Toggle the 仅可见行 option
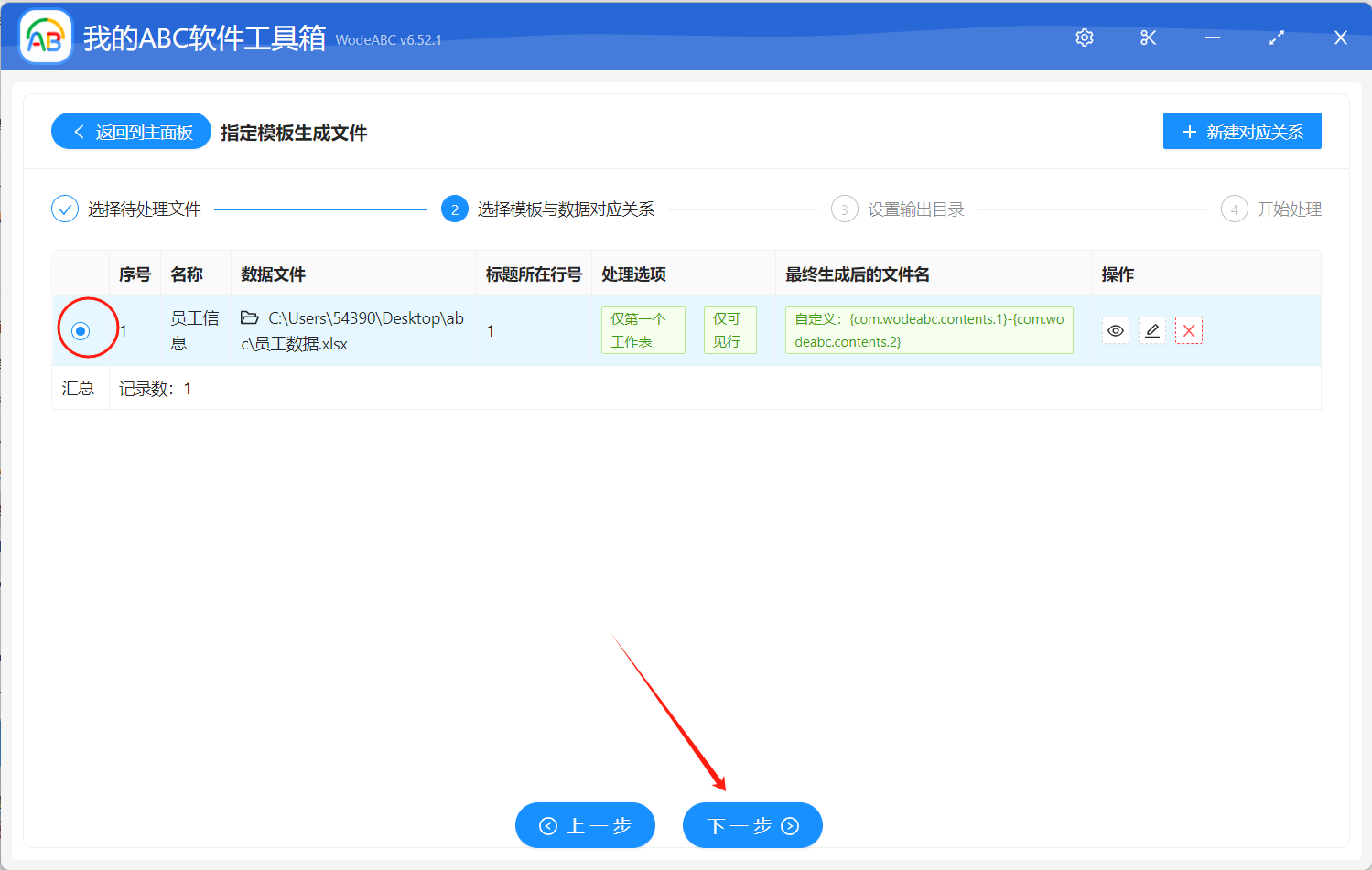This screenshot has height=870, width=1372. coord(729,330)
